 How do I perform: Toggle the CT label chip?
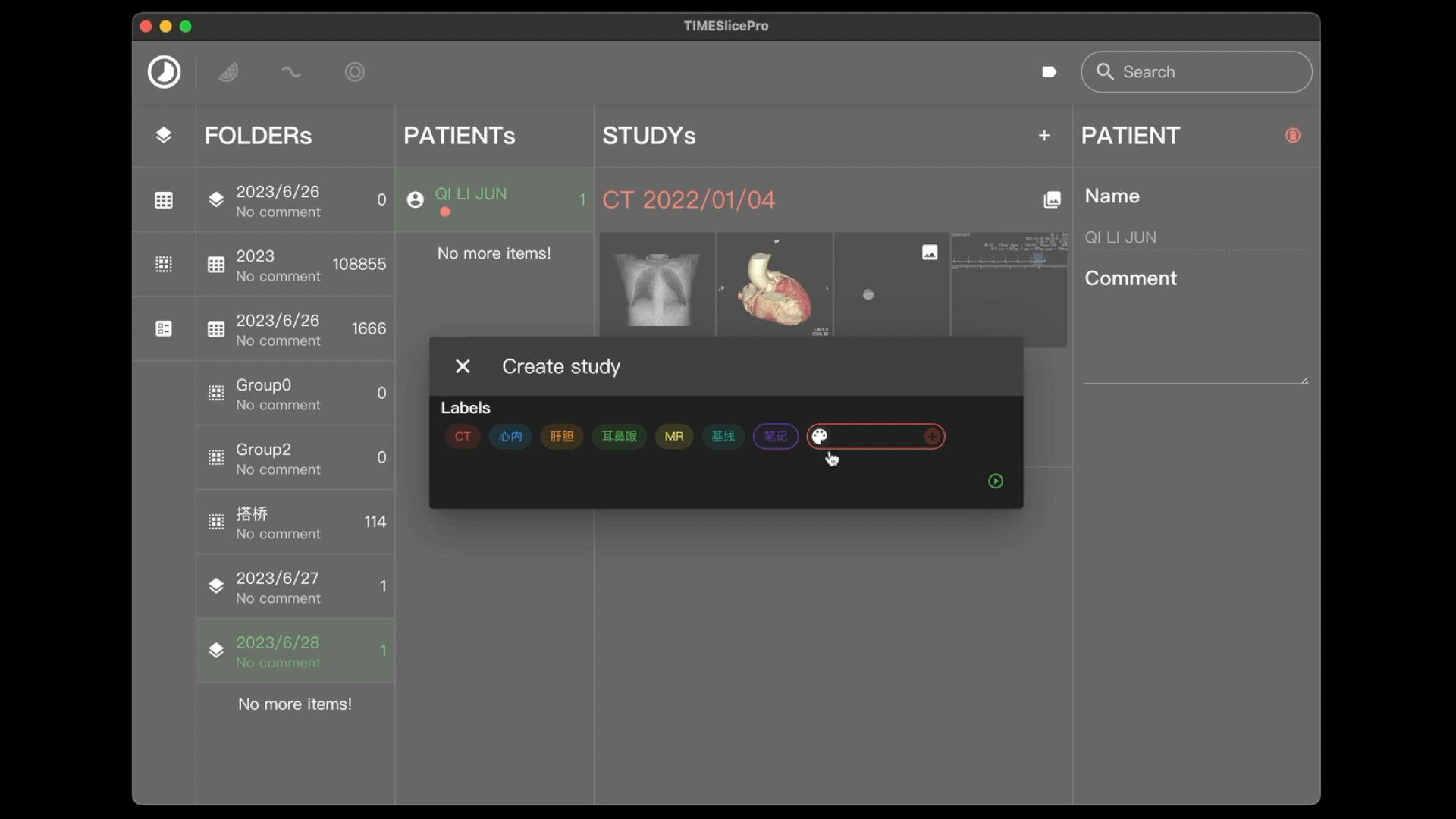pyautogui.click(x=463, y=437)
